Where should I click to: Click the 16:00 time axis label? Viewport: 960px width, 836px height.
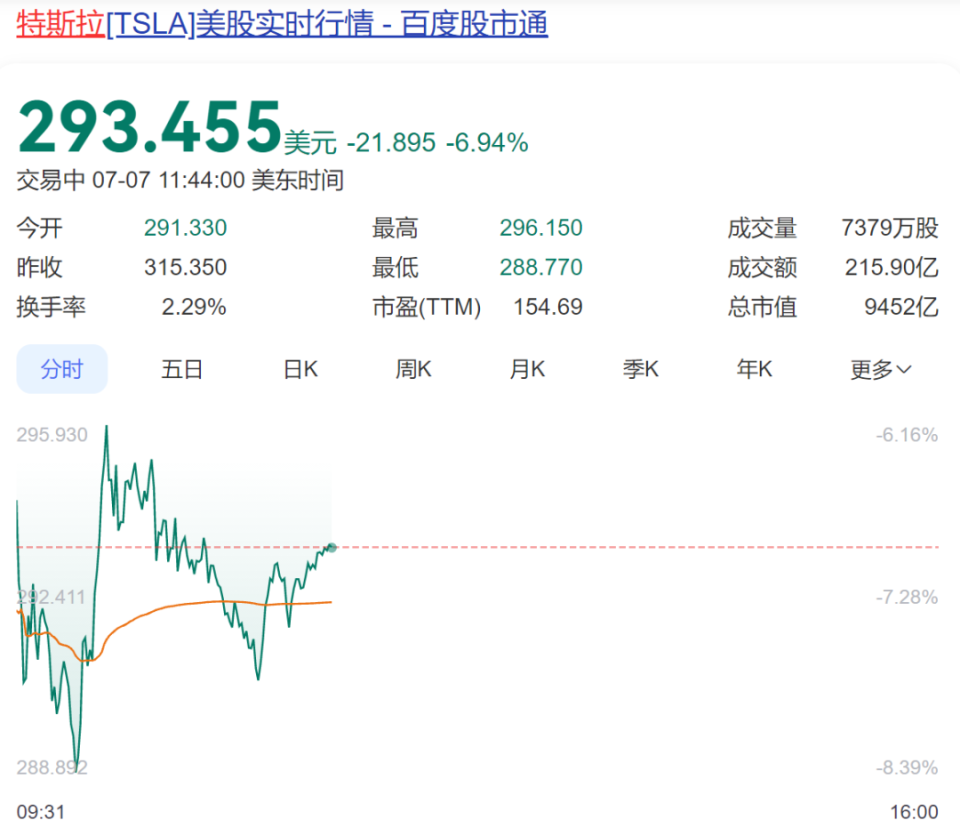point(914,812)
